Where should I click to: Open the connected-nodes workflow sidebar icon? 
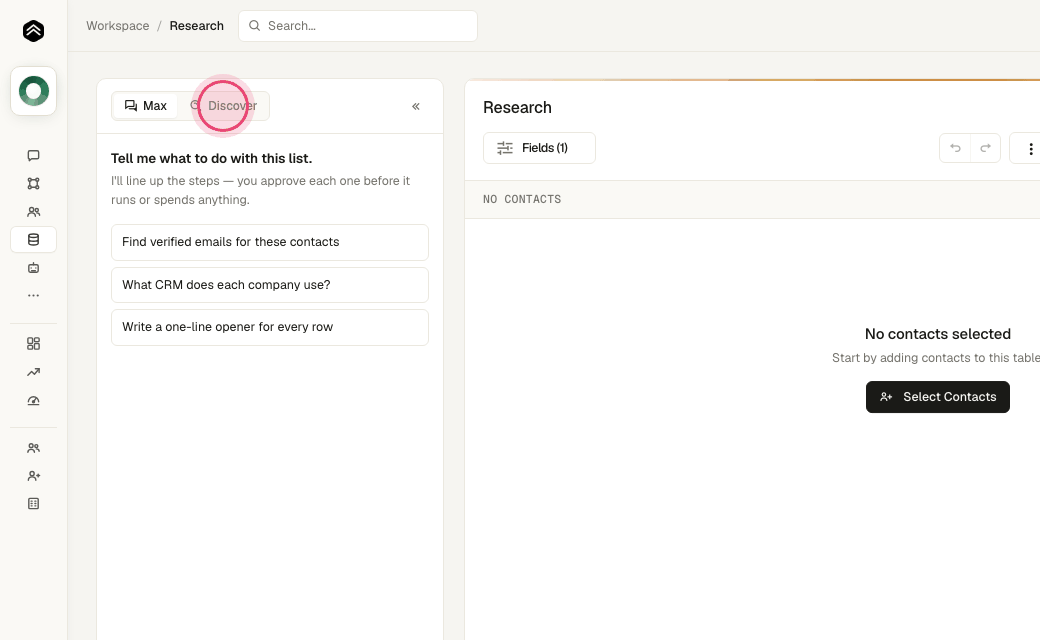[33, 184]
